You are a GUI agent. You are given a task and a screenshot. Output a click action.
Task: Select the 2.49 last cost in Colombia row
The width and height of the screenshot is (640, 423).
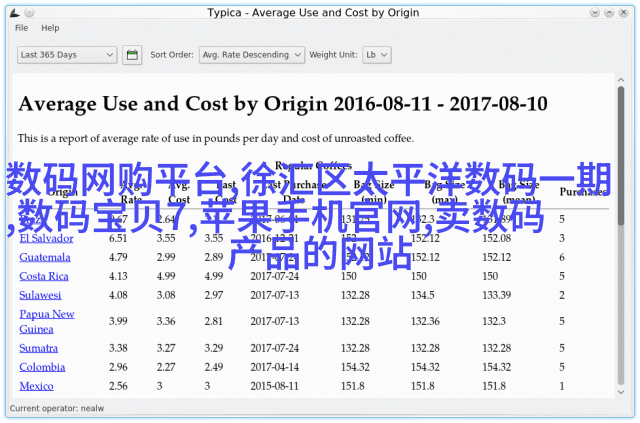click(x=214, y=367)
